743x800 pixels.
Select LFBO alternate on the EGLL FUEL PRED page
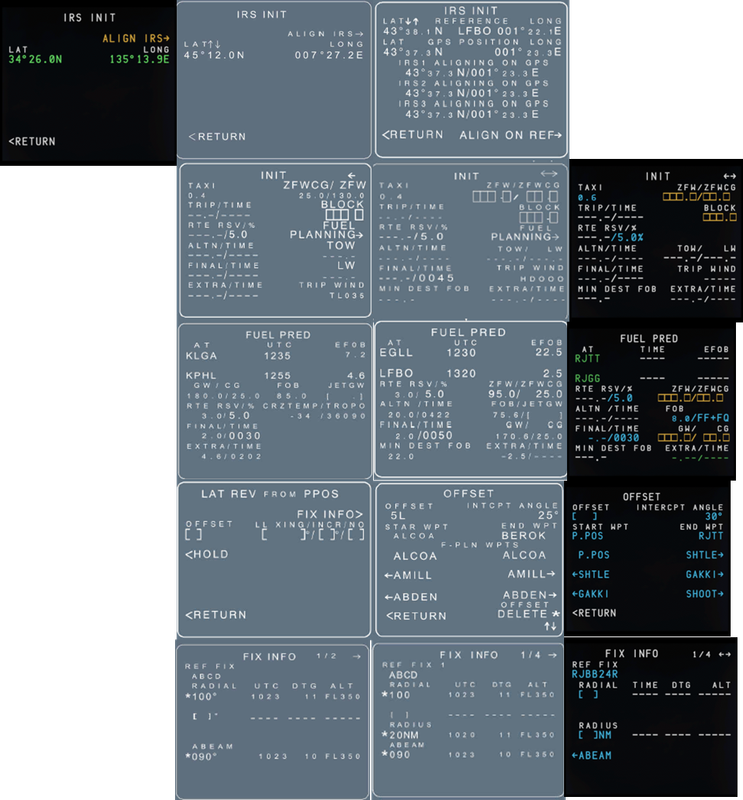click(x=396, y=373)
